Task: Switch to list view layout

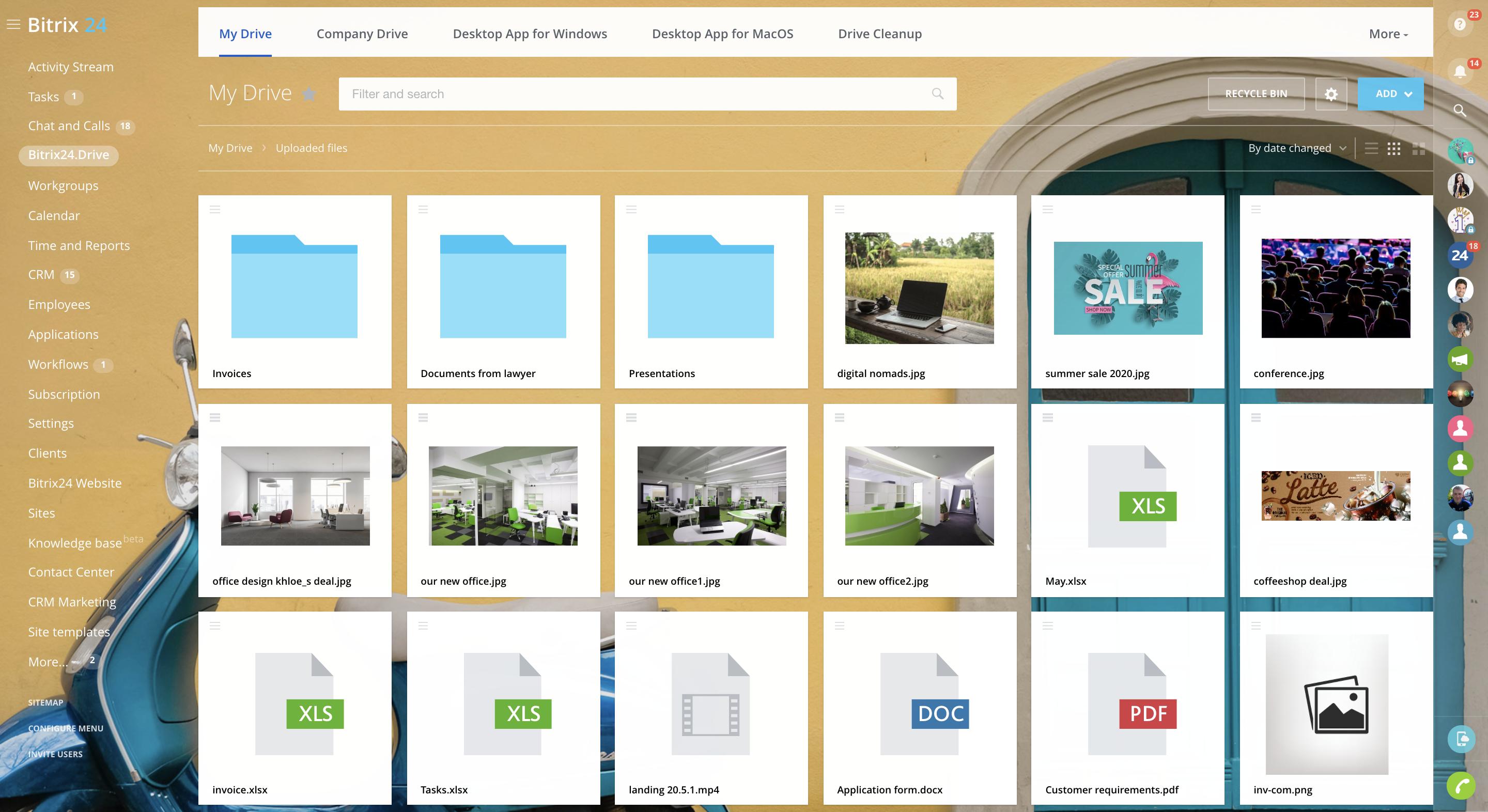Action: (x=1371, y=148)
